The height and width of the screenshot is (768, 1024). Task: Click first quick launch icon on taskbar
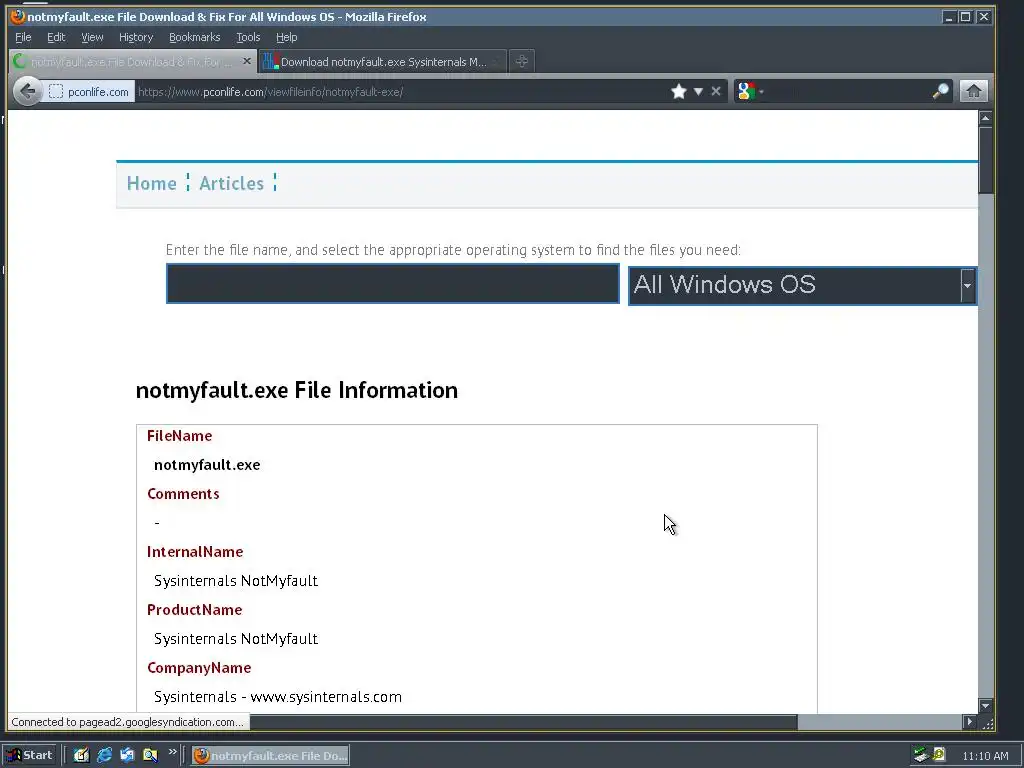81,755
